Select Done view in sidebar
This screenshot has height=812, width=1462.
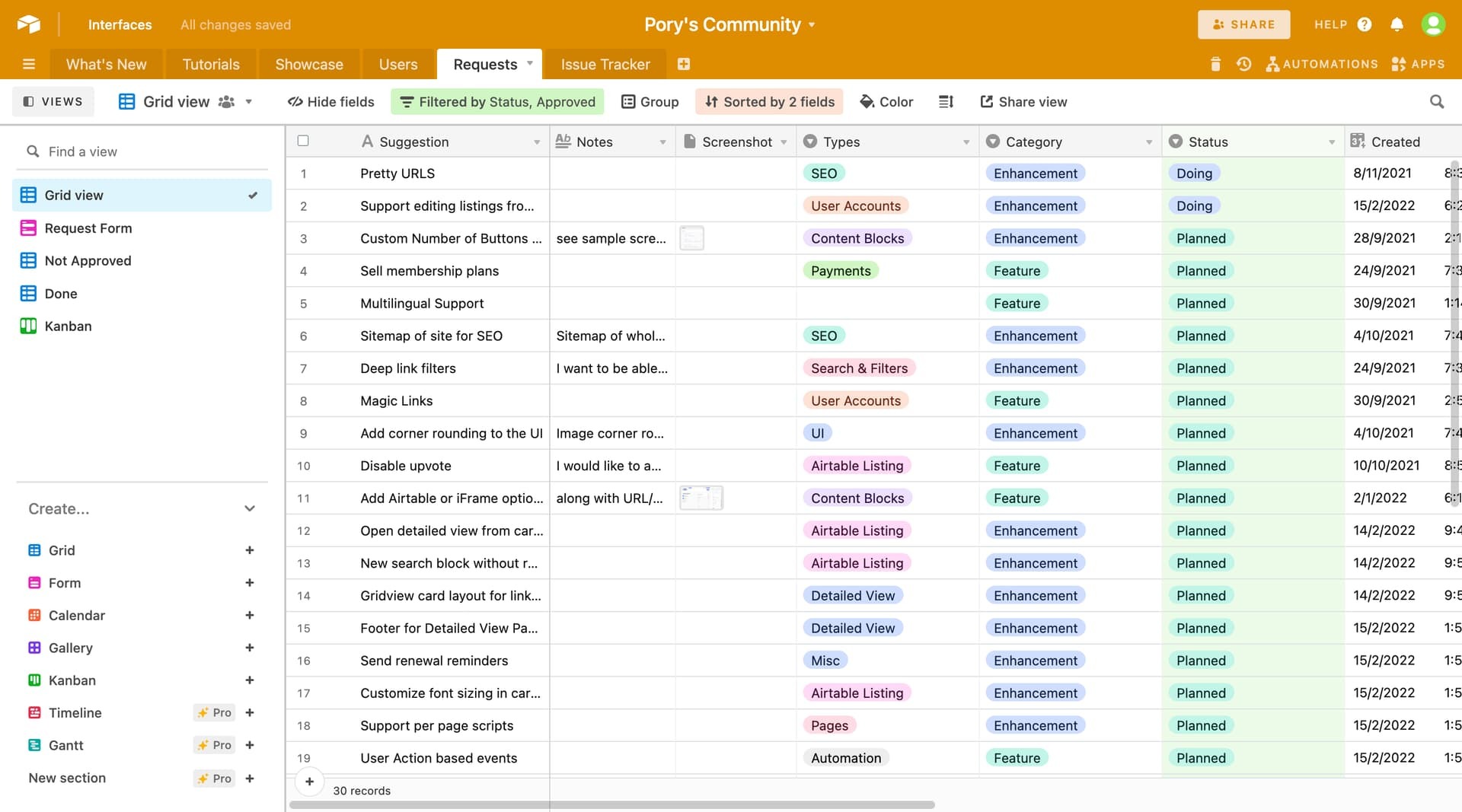(142, 293)
